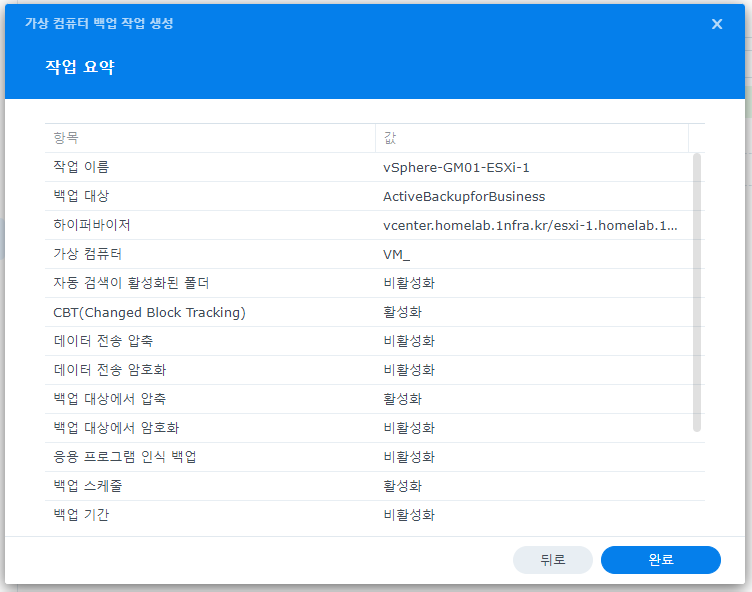Select the 가상 컴퓨터 row label
The height and width of the screenshot is (592, 752).
(87, 254)
